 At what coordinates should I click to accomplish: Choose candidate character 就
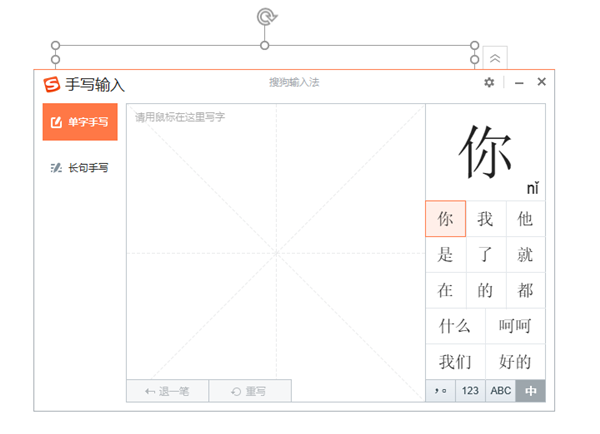tap(525, 255)
